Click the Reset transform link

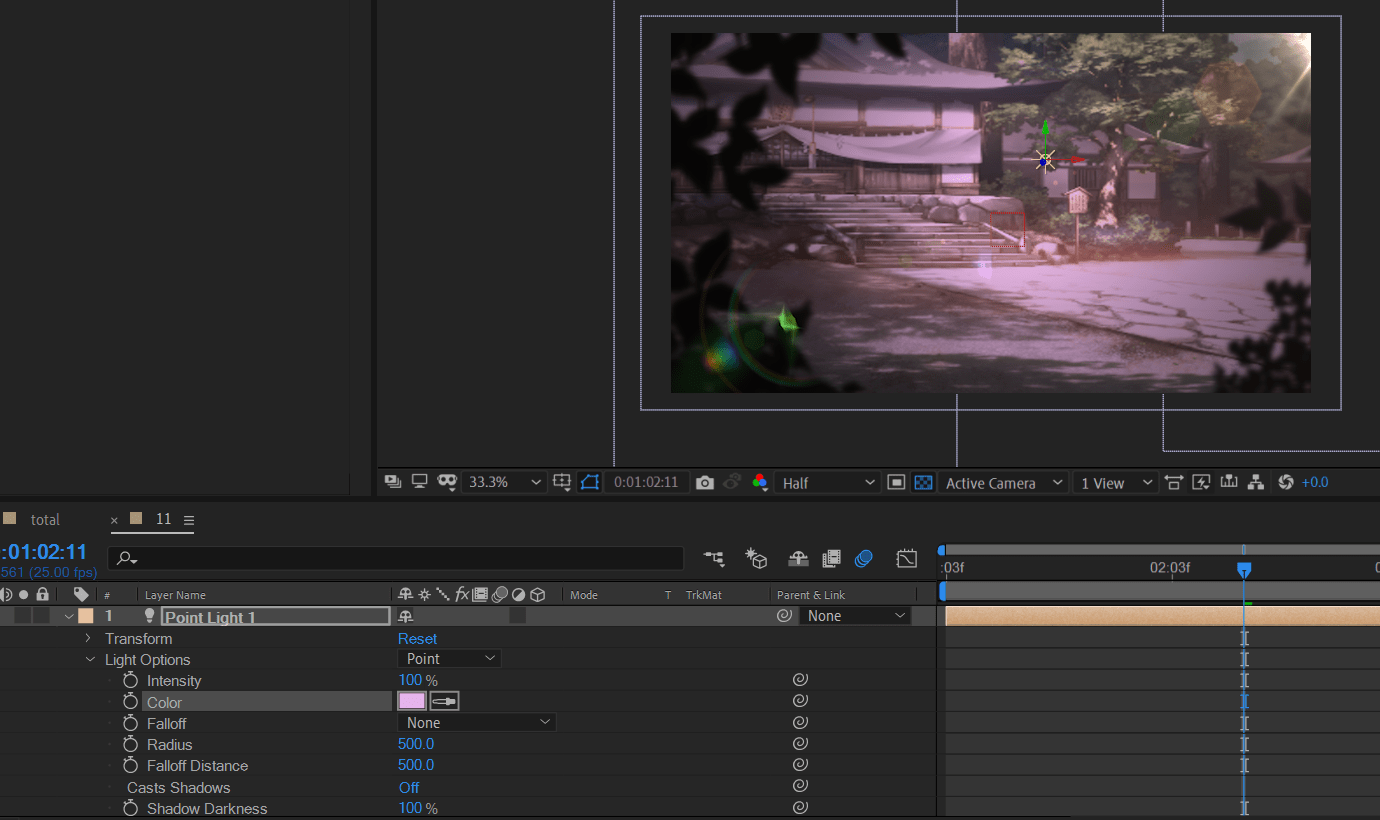click(418, 638)
